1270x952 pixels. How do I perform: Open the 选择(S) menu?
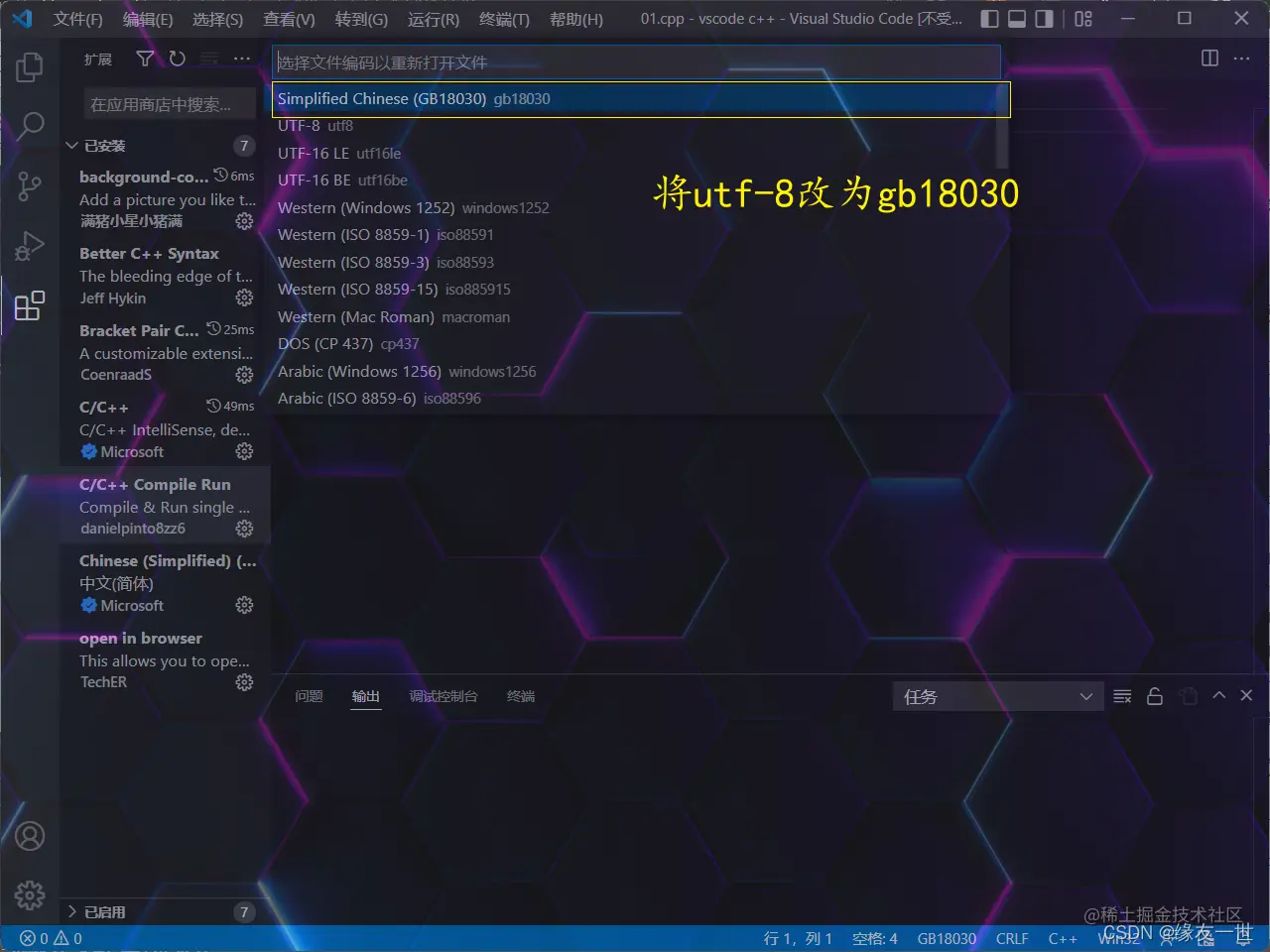tap(217, 19)
